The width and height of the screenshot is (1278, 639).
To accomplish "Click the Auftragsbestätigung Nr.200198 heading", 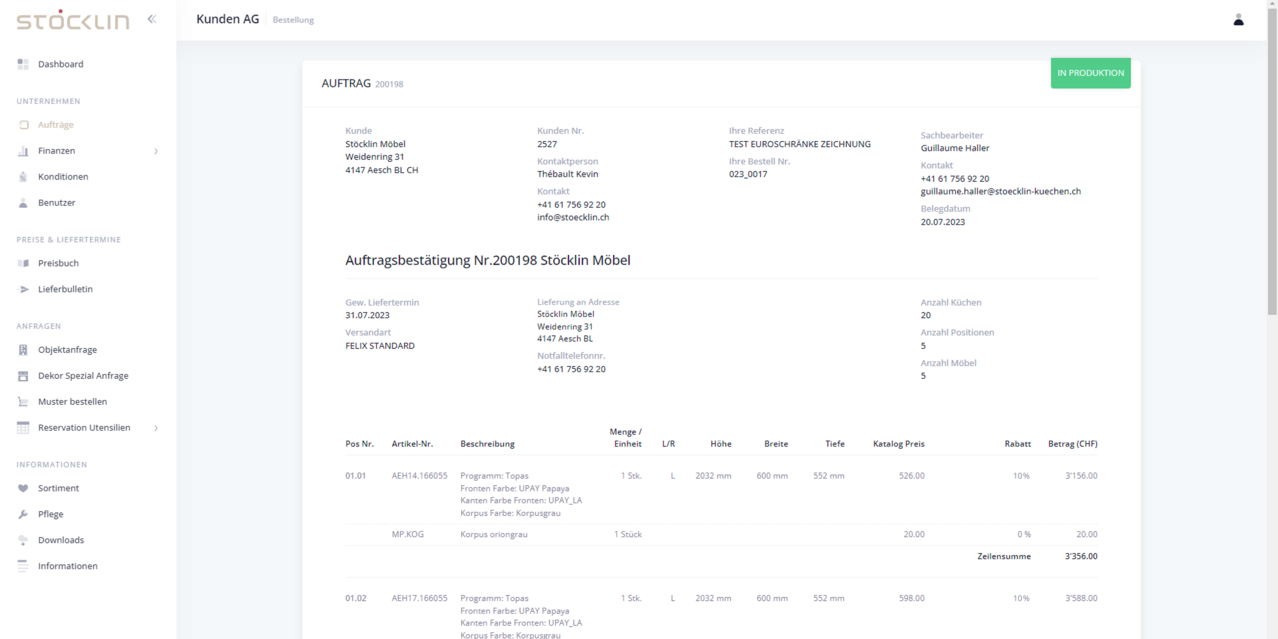I will pos(487,261).
